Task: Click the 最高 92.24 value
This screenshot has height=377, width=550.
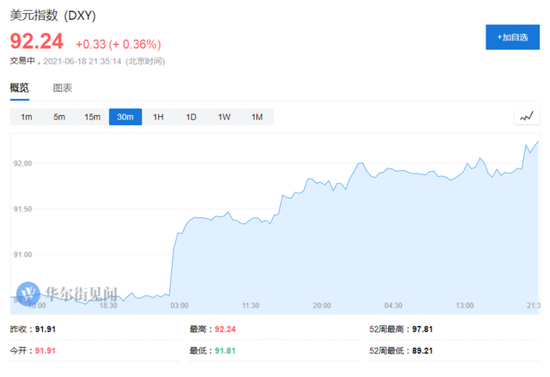Action: pos(225,329)
